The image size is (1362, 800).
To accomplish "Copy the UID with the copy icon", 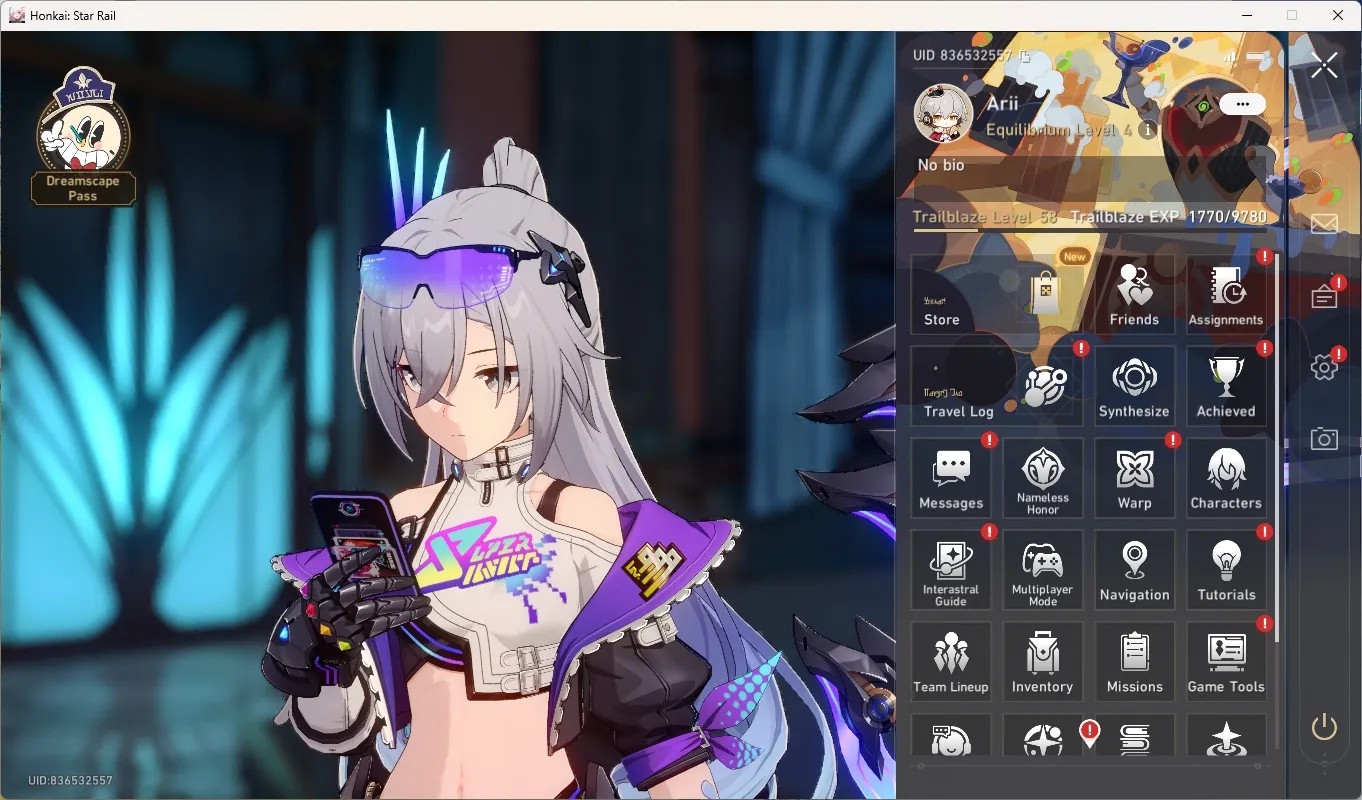I will [x=1024, y=57].
